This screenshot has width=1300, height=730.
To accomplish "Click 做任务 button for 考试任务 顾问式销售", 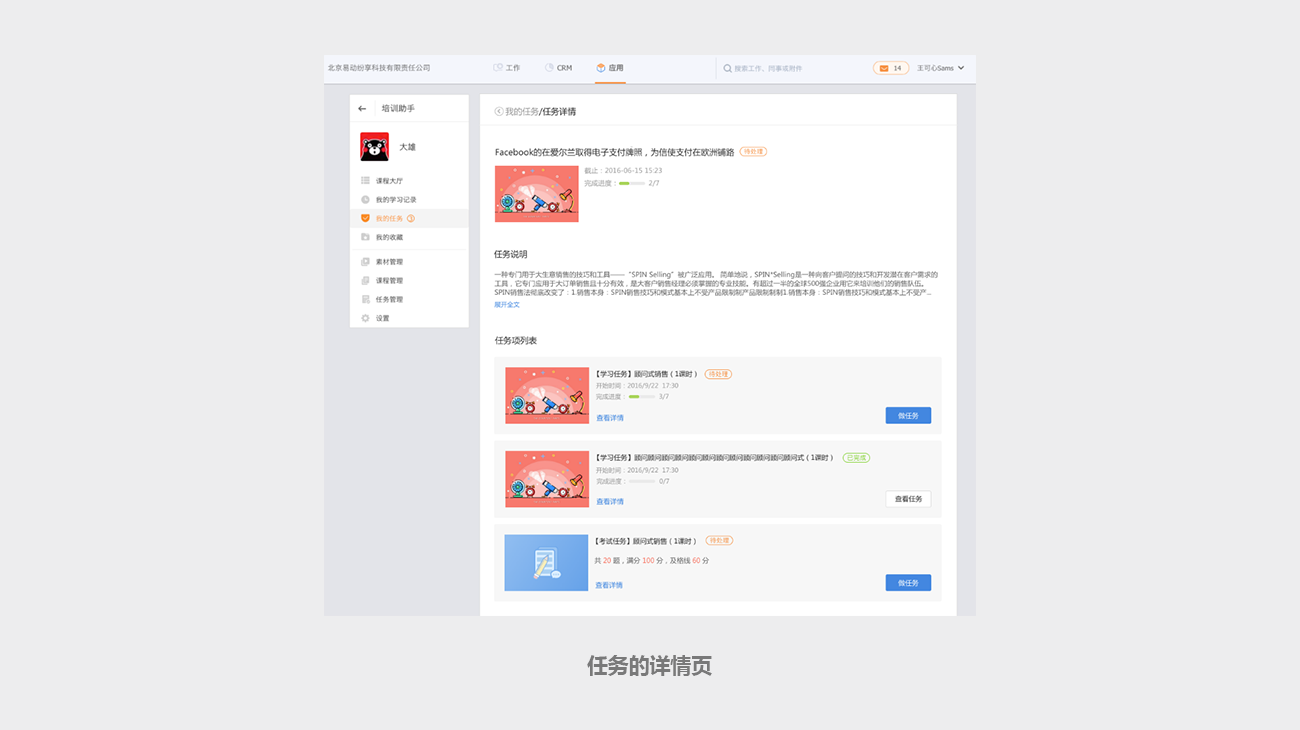I will [x=908, y=582].
